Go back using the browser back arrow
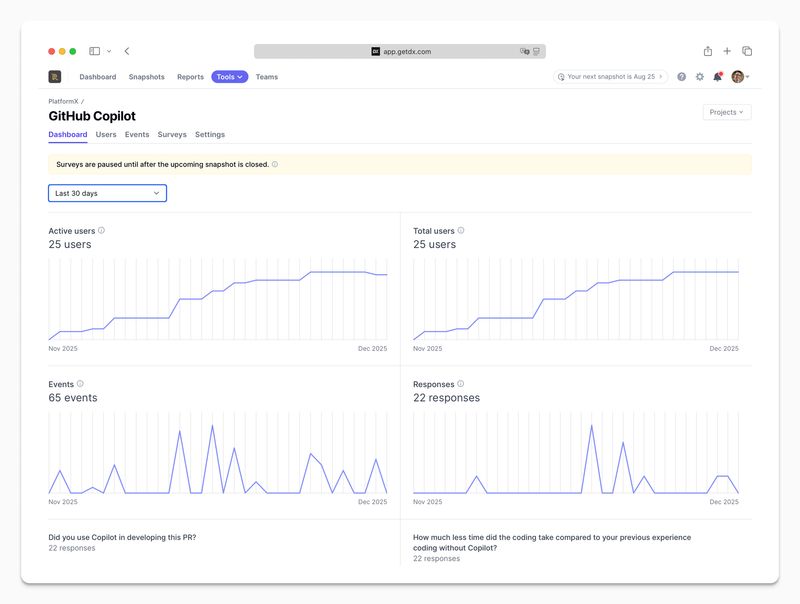 [127, 51]
